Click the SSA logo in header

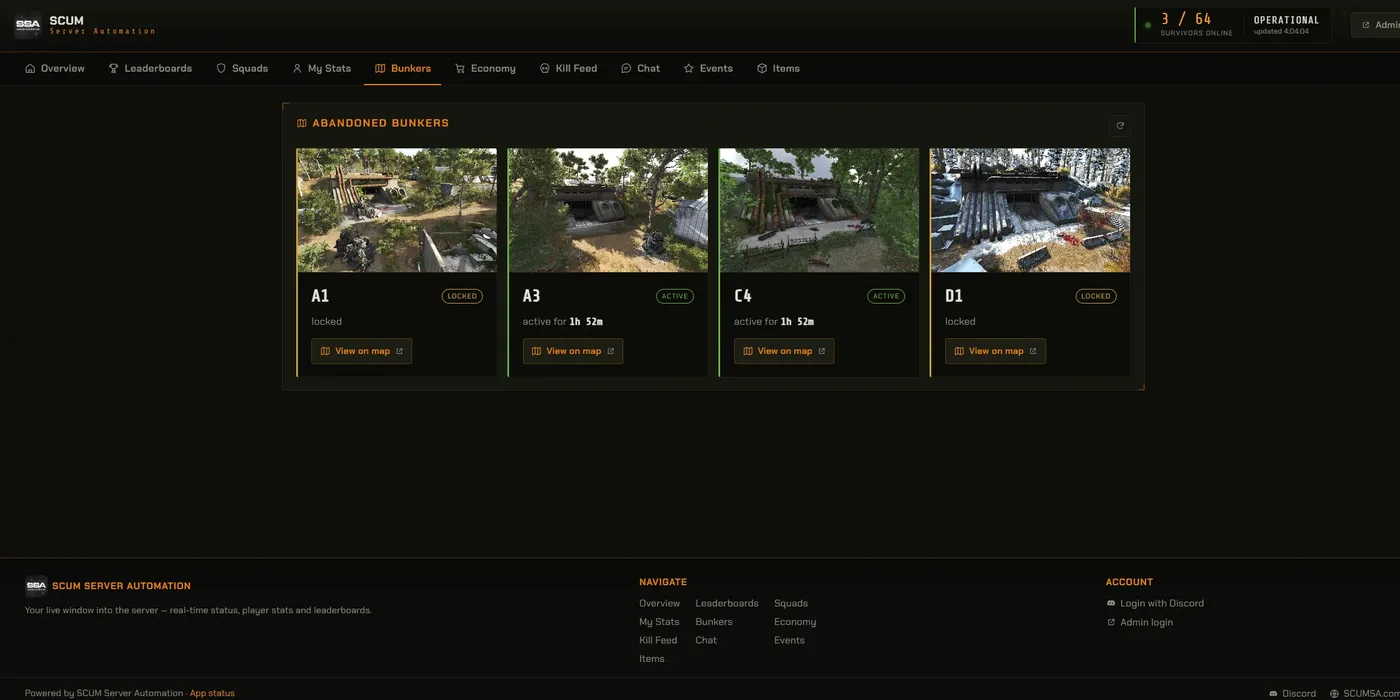28,25
